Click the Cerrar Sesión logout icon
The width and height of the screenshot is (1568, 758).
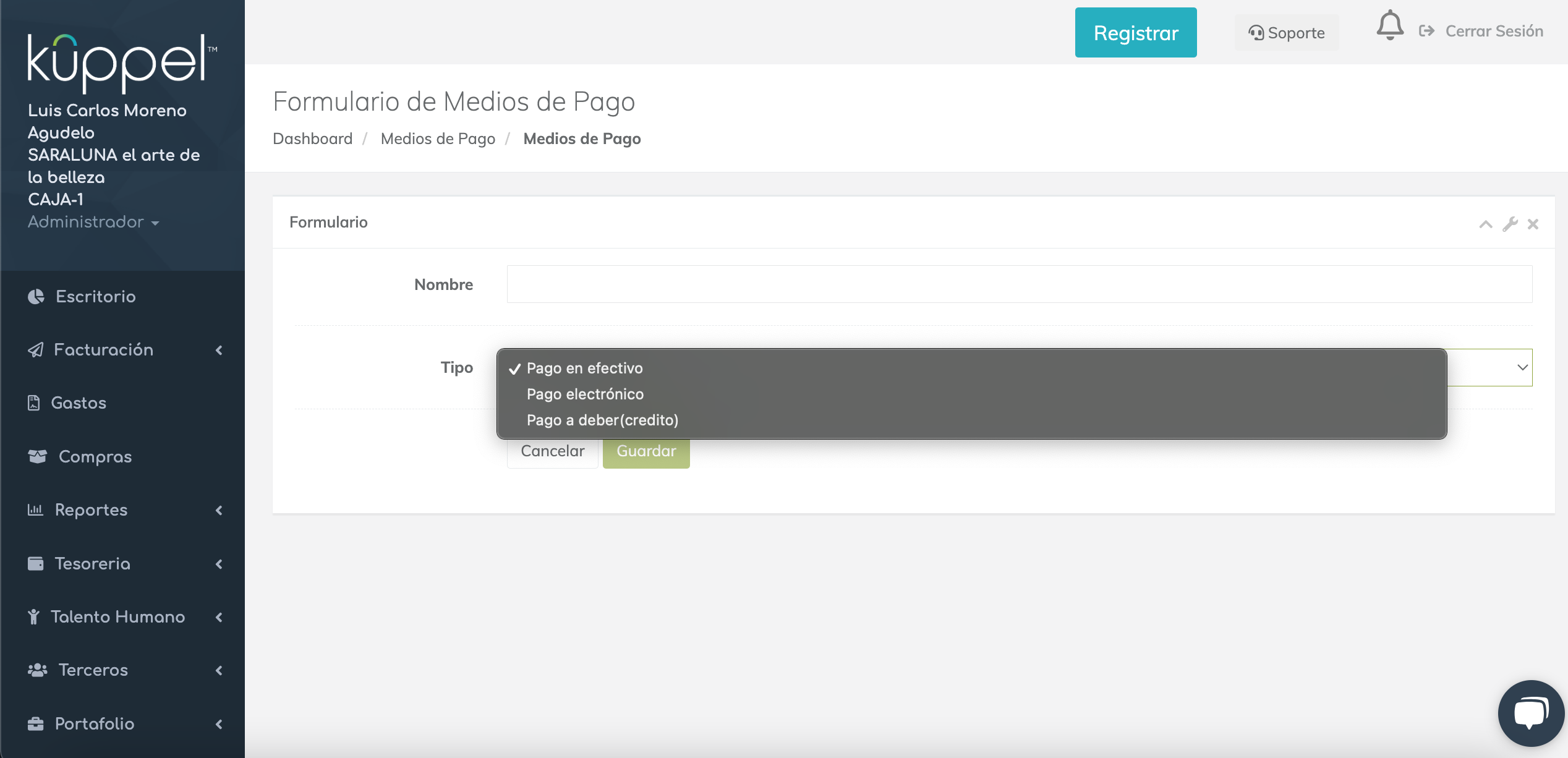coord(1426,31)
